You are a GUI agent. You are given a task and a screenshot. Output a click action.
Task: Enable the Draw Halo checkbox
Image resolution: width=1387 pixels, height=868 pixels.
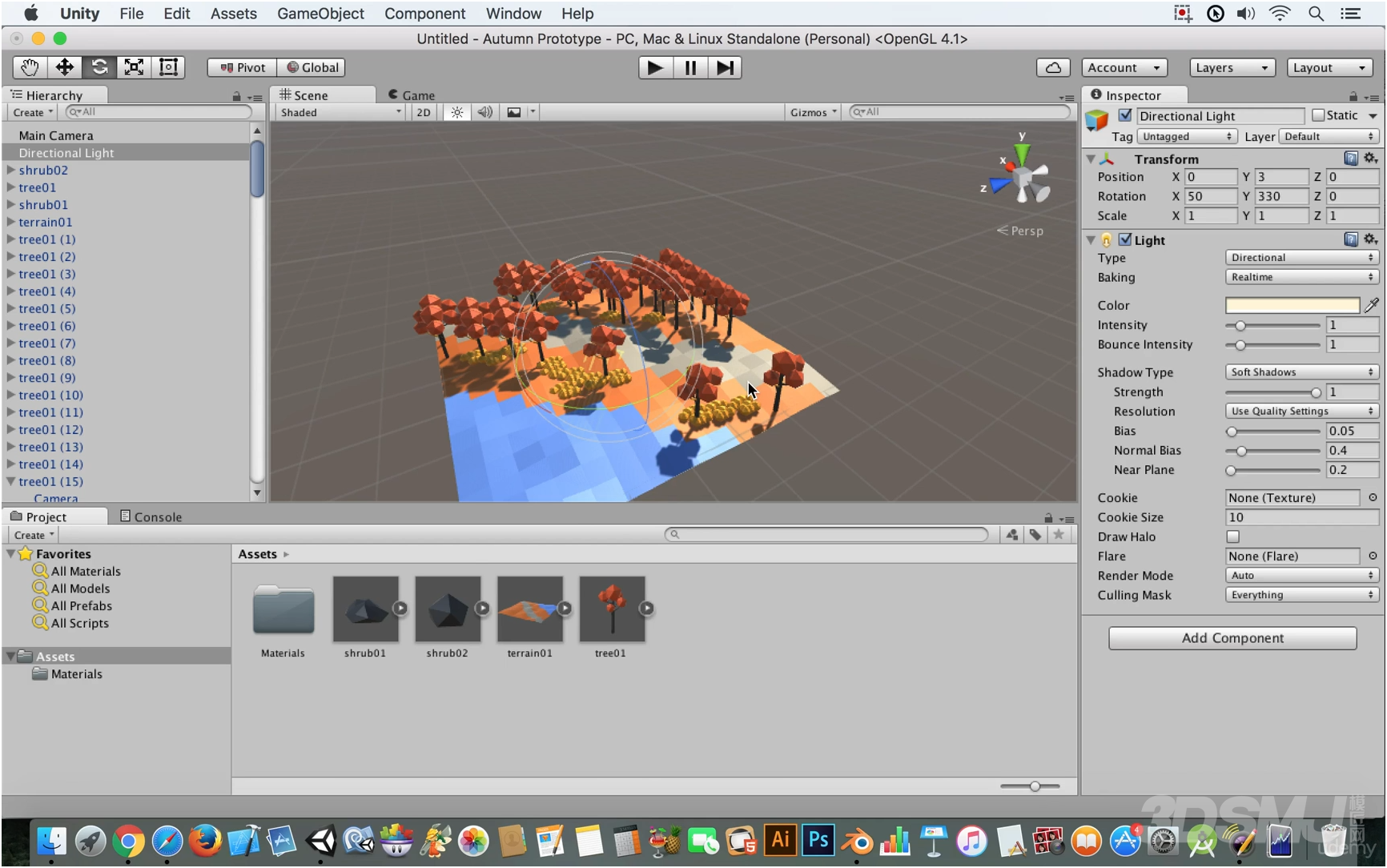1233,536
